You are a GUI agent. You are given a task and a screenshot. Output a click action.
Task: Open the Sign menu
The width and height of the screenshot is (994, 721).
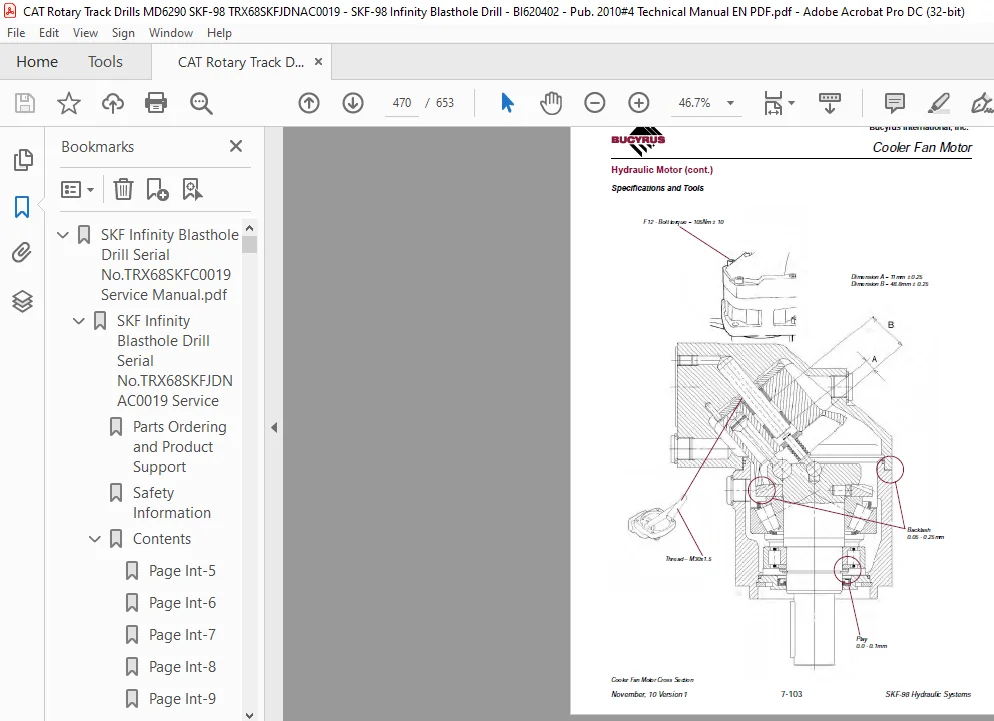123,32
